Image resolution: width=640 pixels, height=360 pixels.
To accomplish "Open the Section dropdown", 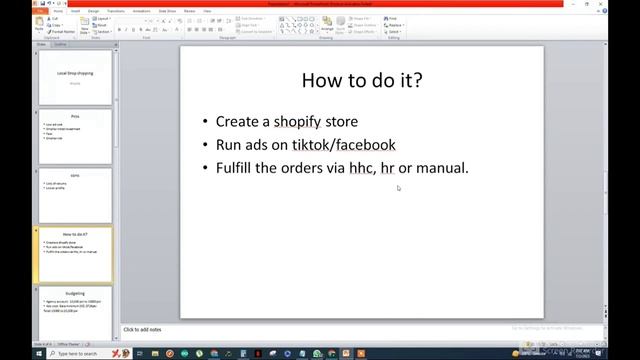I will coord(102,31).
